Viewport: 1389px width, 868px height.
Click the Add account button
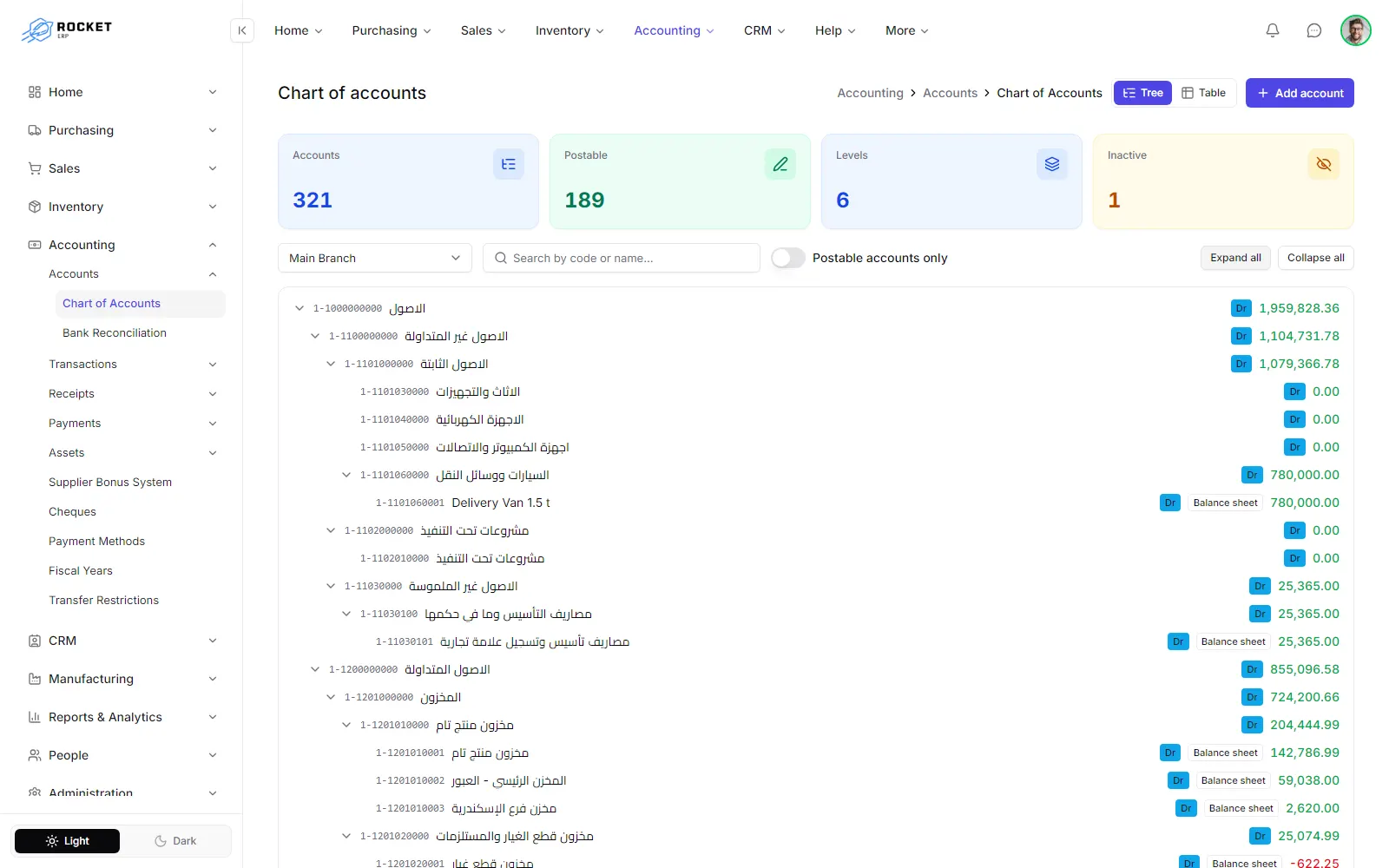(x=1300, y=93)
